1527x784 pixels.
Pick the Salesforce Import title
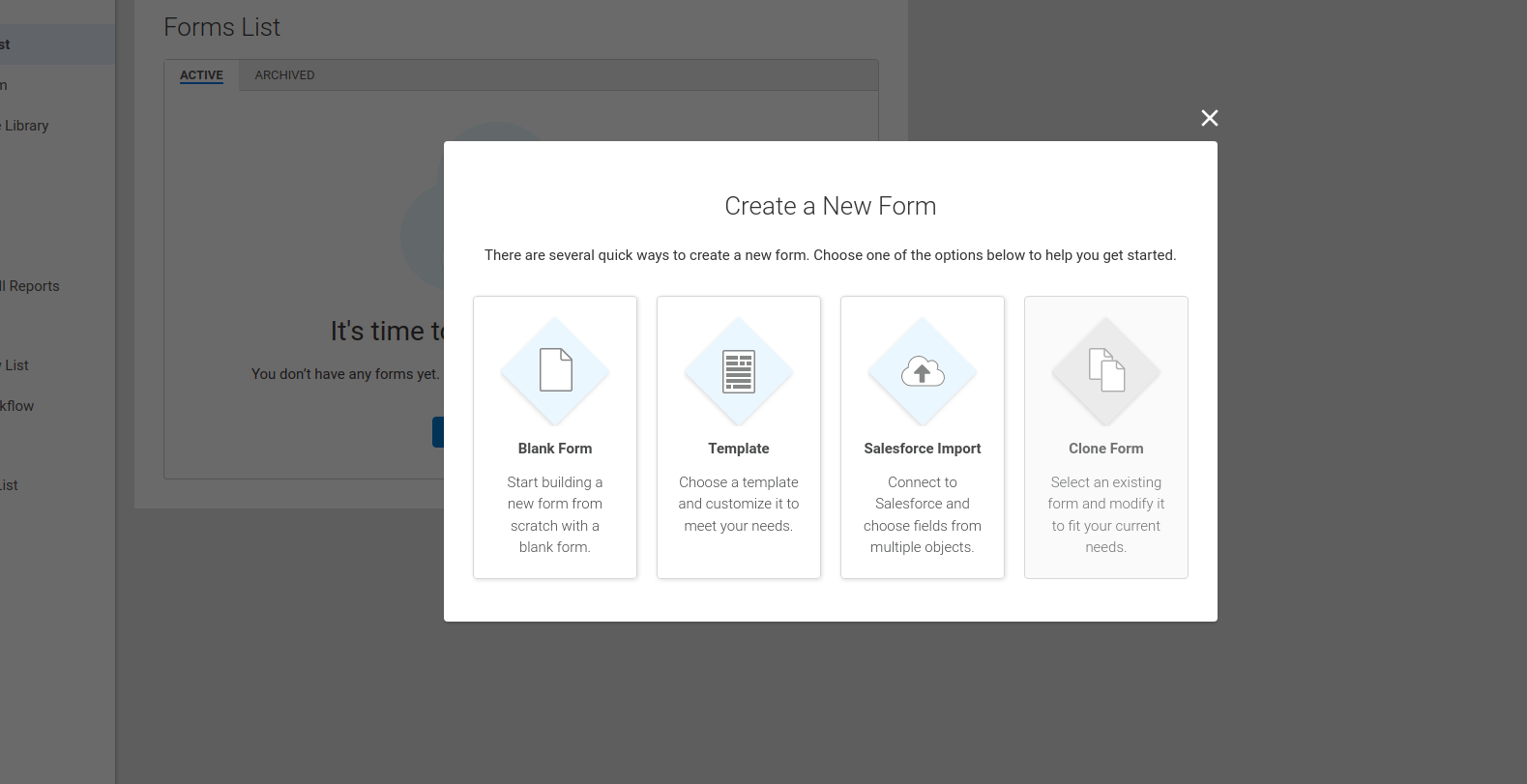(923, 449)
